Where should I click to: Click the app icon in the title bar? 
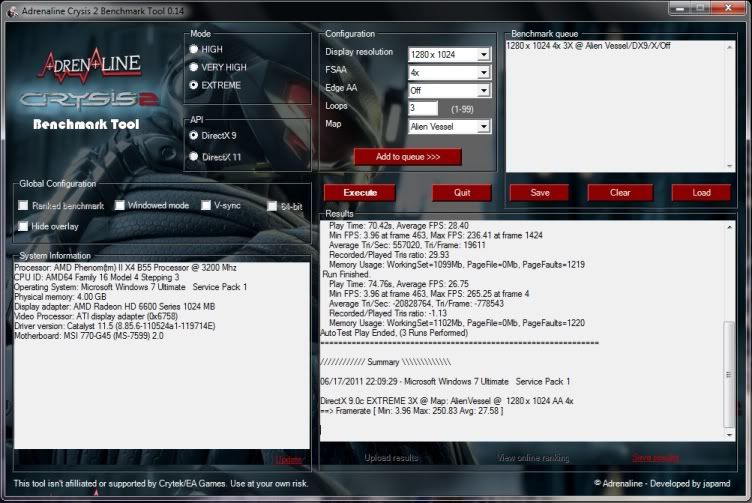(x=12, y=11)
